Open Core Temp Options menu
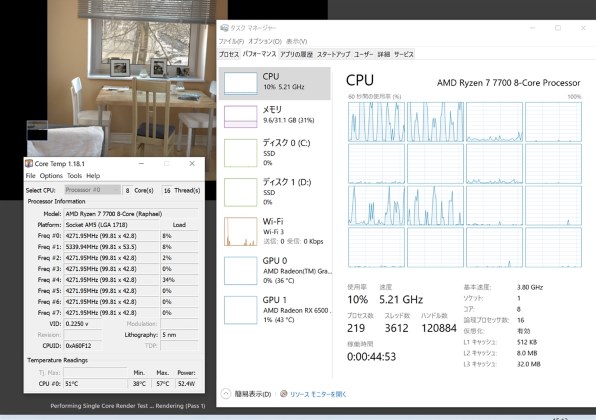 click(x=51, y=176)
